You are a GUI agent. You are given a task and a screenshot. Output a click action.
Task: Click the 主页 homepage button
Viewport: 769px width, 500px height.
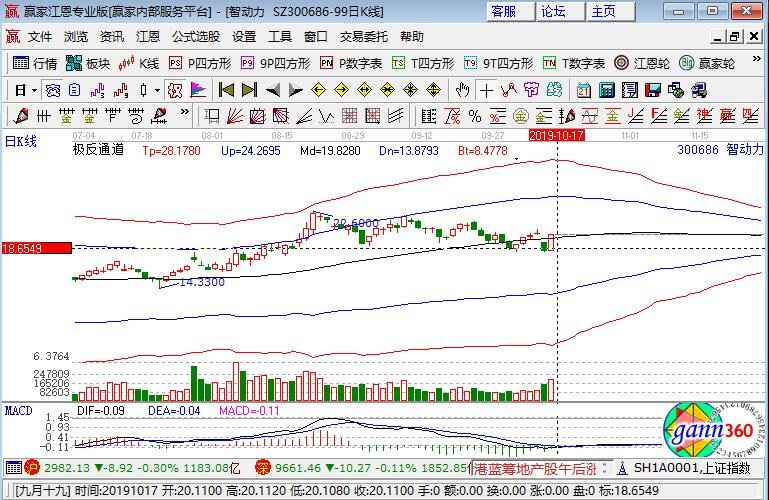(x=610, y=11)
